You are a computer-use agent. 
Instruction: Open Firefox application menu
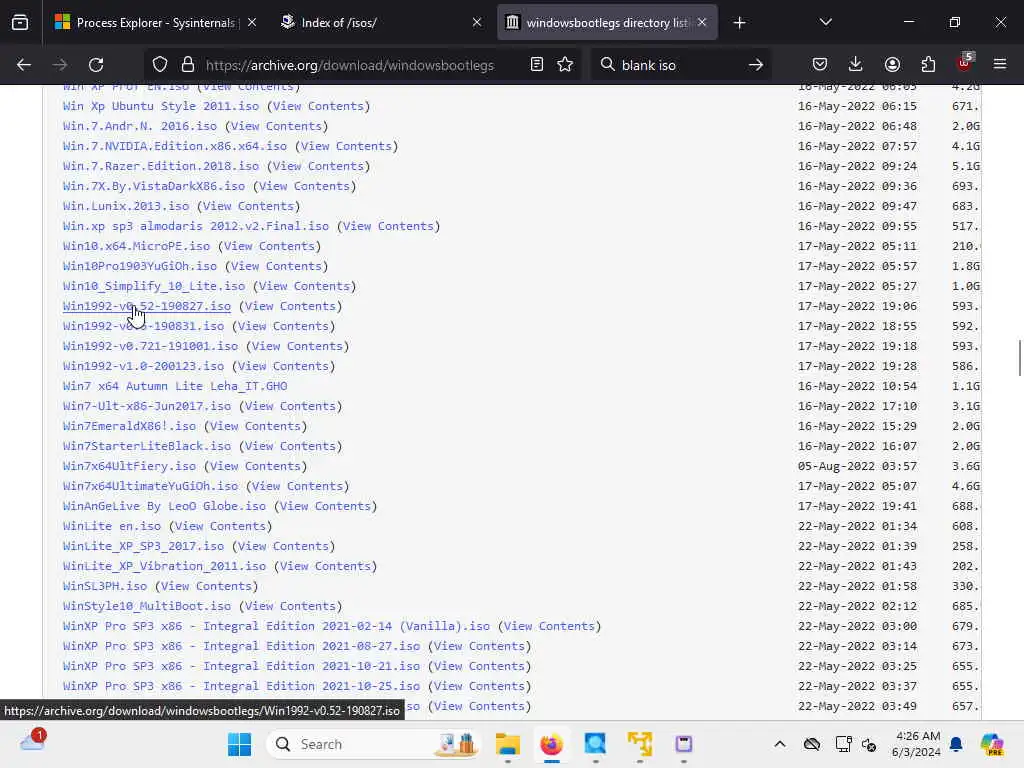[1000, 65]
